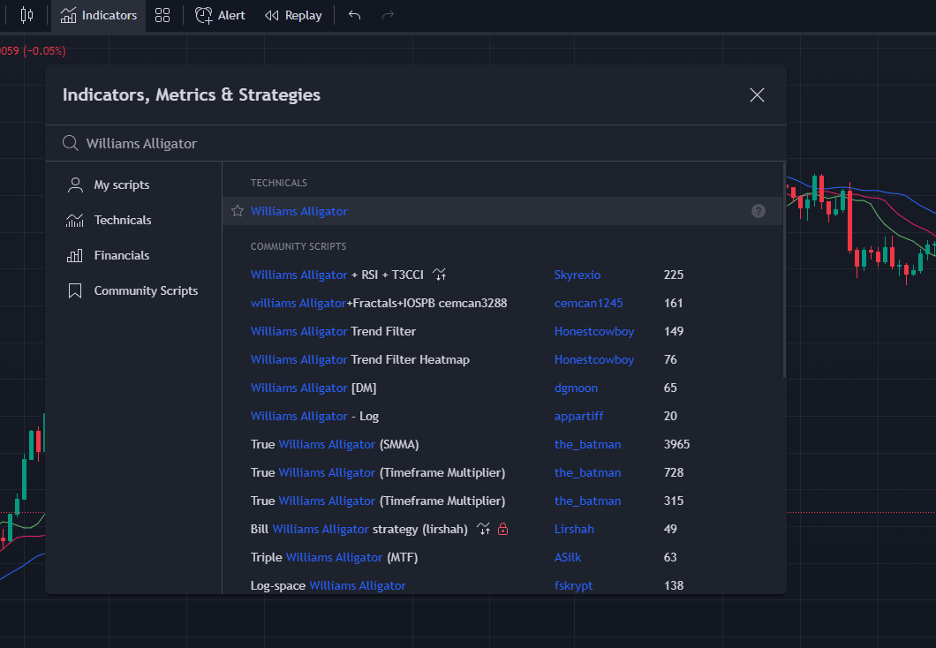This screenshot has width=936, height=648.
Task: Click the search magnifier icon
Action: (70, 143)
